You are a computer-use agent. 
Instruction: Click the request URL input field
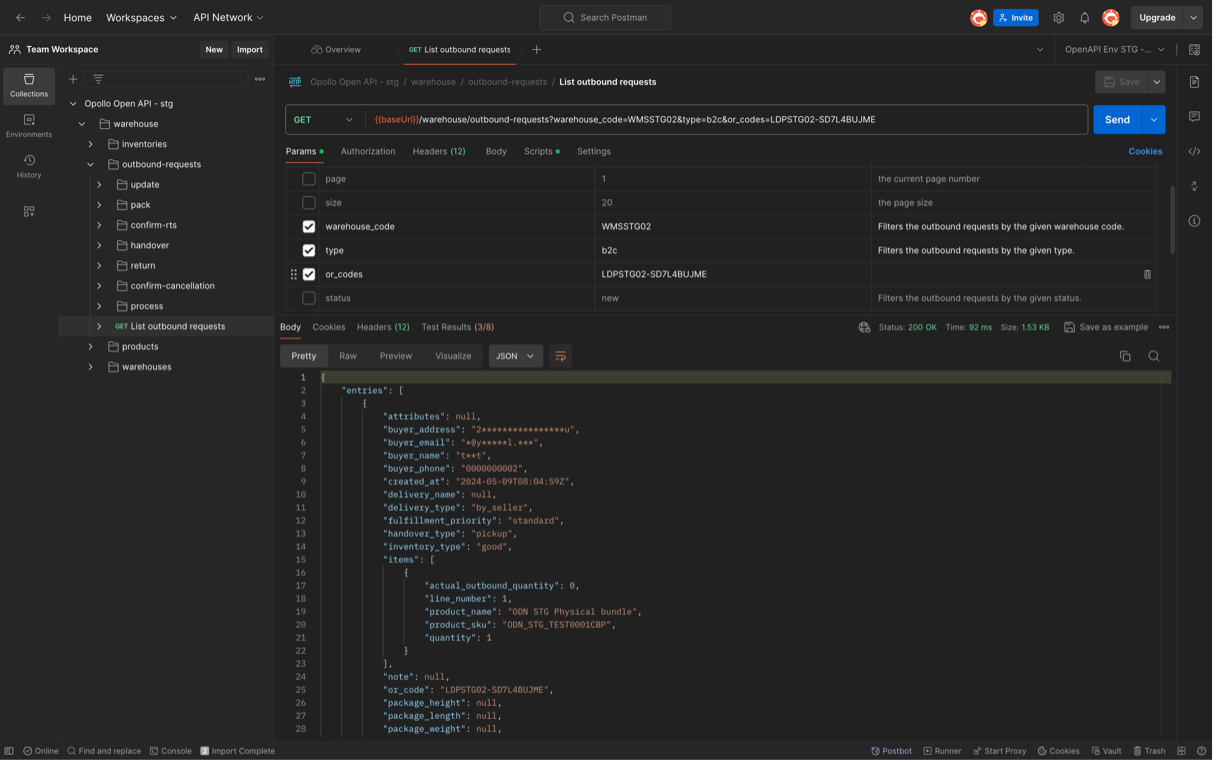click(x=729, y=120)
